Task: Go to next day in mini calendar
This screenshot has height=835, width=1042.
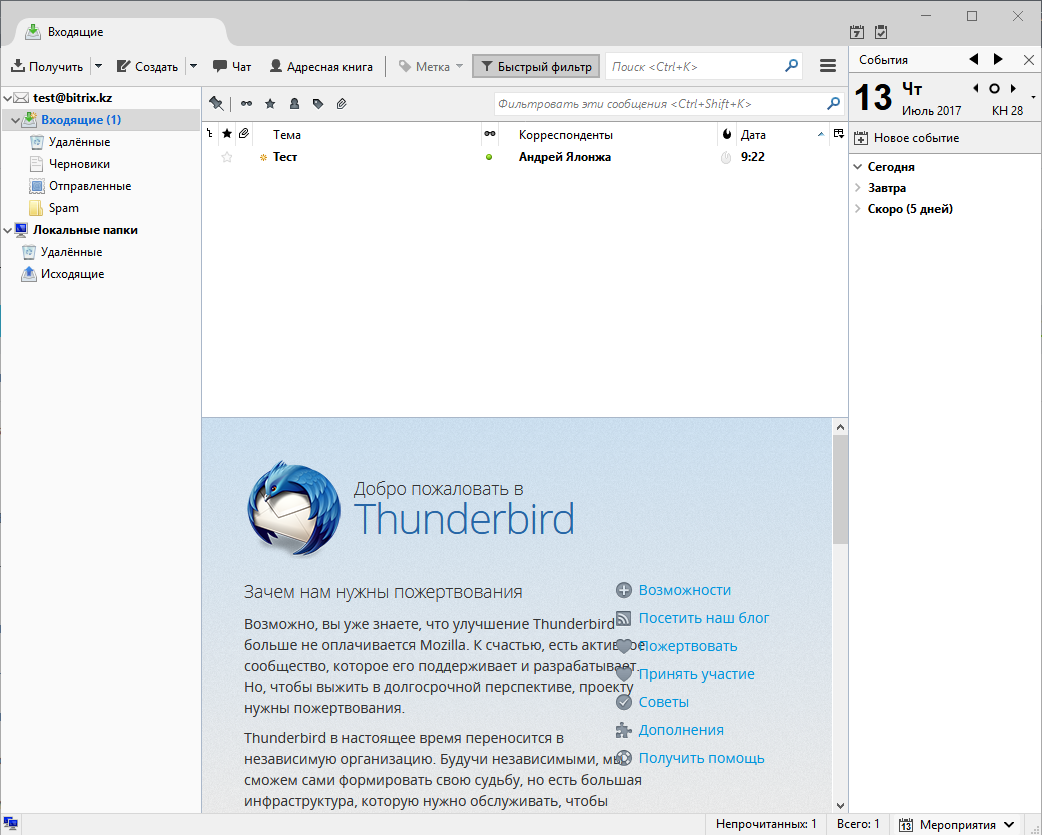Action: click(1013, 88)
